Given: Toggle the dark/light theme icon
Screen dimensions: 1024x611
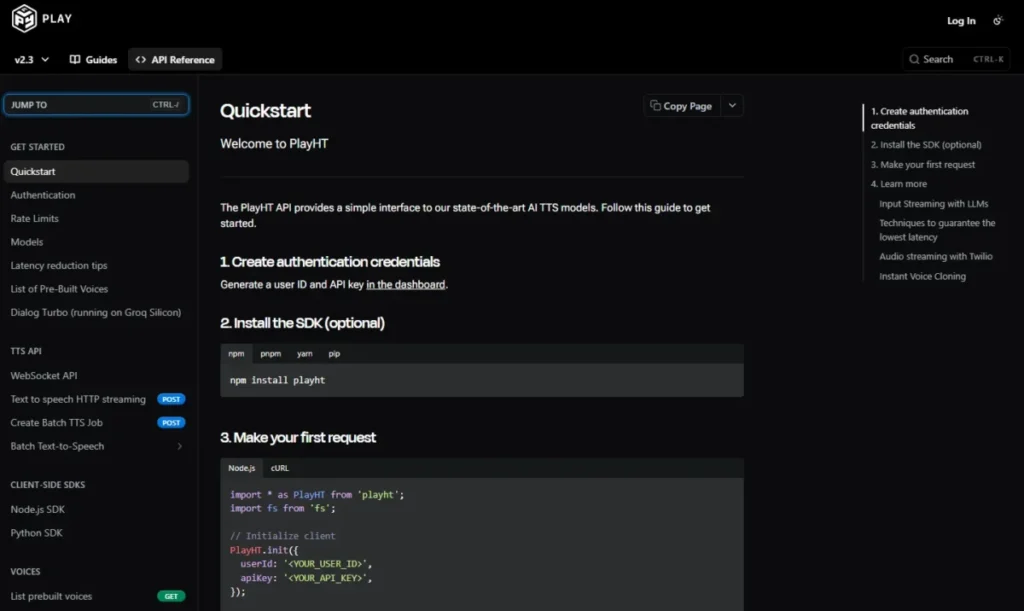Looking at the screenshot, I should pos(998,21).
